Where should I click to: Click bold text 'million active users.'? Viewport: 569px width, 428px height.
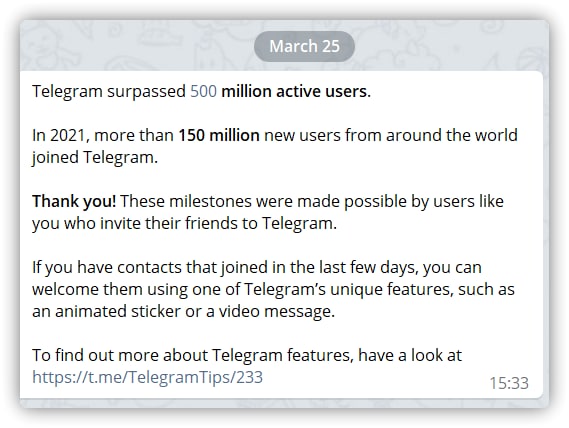(x=296, y=91)
